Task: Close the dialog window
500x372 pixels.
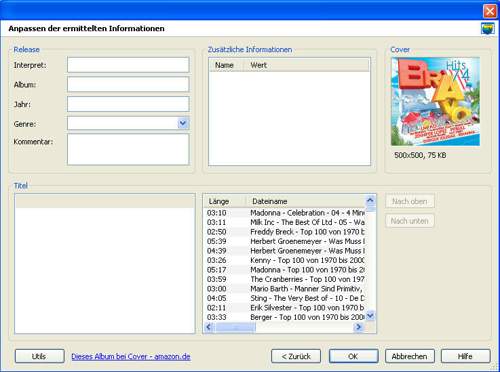Action: coord(490,11)
